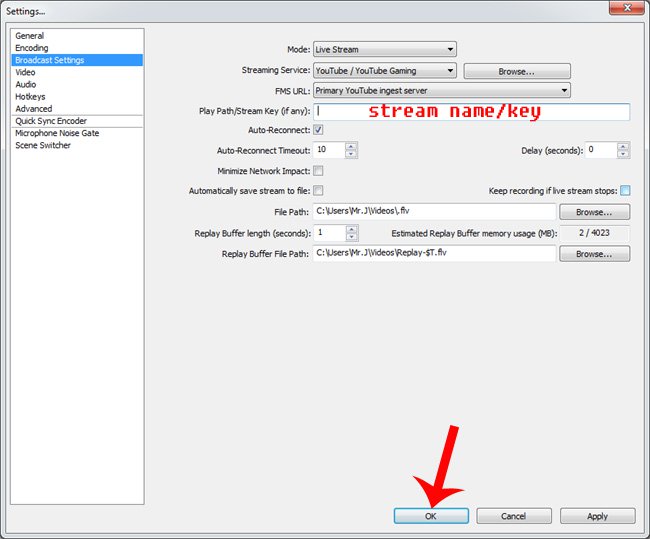The image size is (650, 539).
Task: Go to Video settings
Action: pyautogui.click(x=25, y=72)
